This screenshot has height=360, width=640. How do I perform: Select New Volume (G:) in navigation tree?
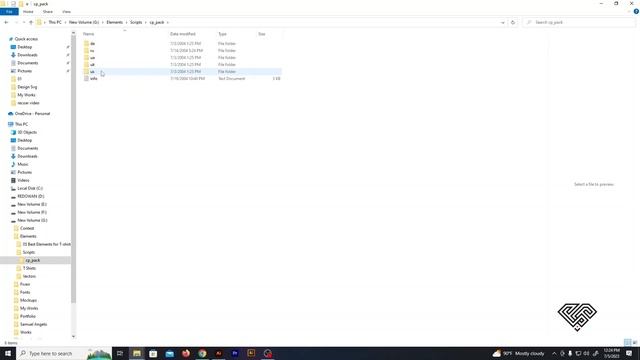pos(32,220)
